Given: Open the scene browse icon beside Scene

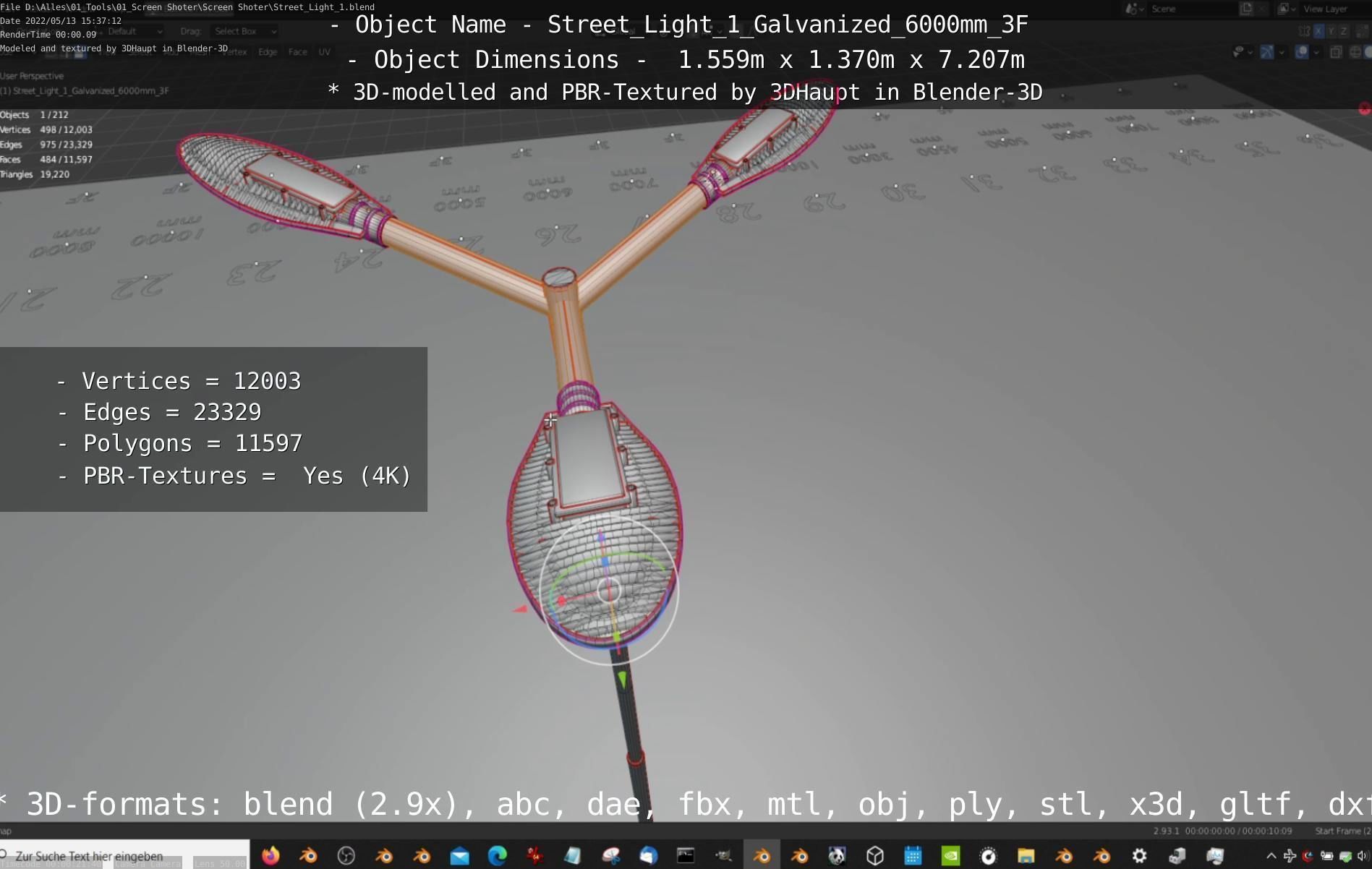Looking at the screenshot, I should [x=1135, y=9].
